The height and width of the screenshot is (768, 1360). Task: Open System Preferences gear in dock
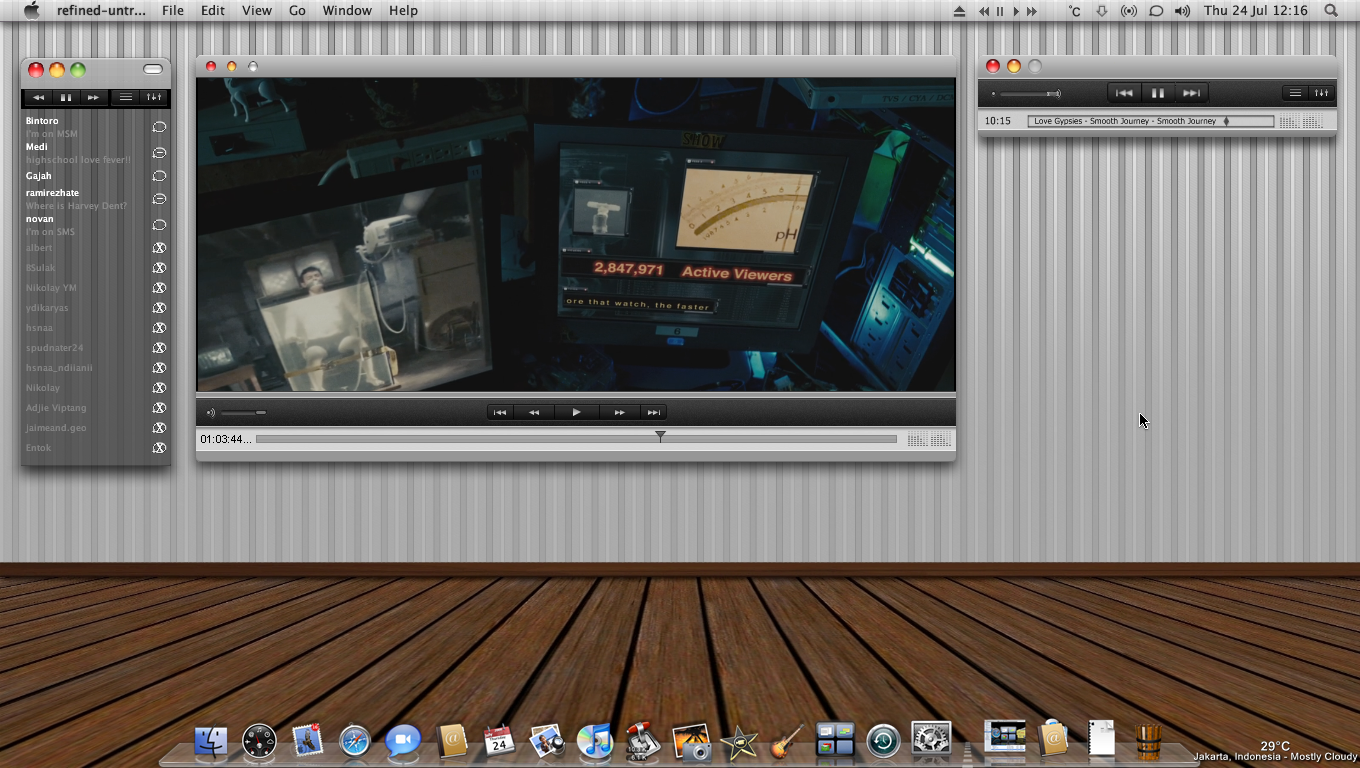pos(931,740)
